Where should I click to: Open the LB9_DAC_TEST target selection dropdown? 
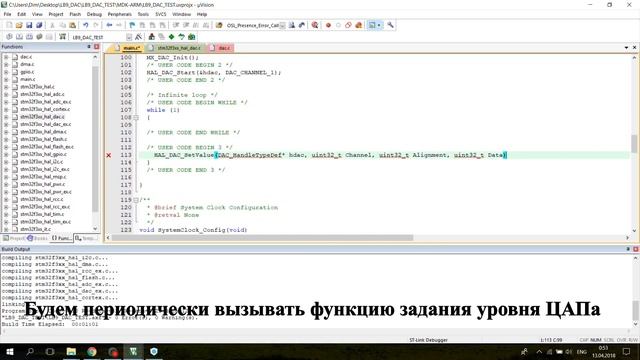[129, 37]
